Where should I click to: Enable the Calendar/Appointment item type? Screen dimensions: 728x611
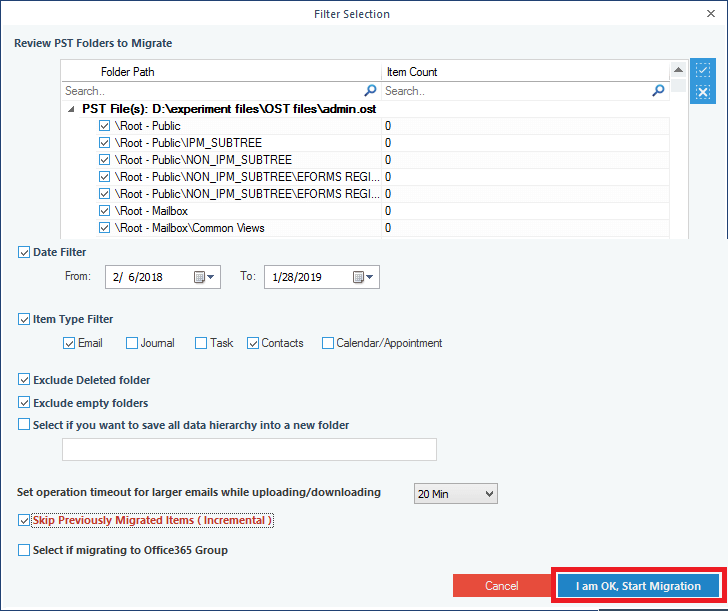(x=328, y=343)
